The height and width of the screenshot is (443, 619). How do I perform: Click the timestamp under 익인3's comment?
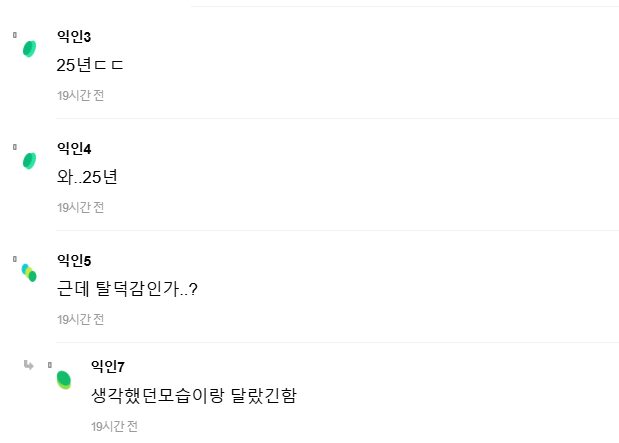[80, 95]
